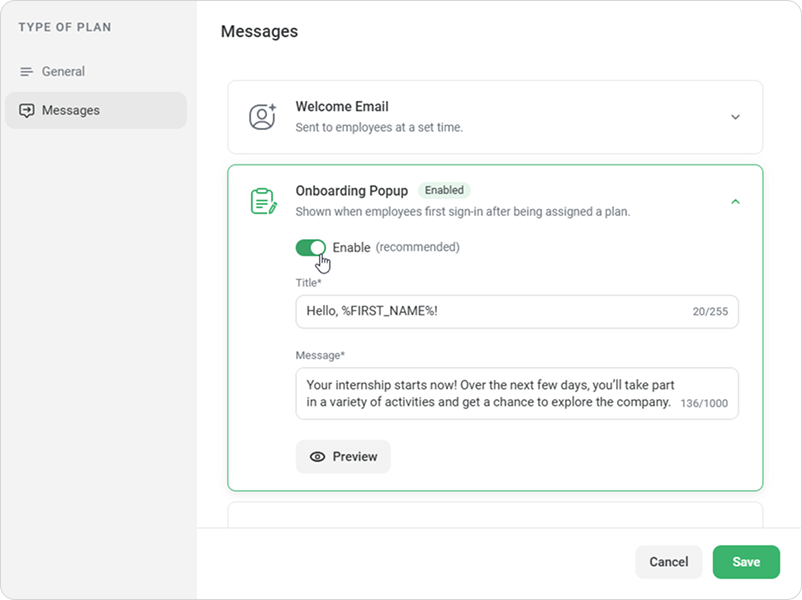Select the Messages menu item
The width and height of the screenshot is (802, 600).
[96, 110]
